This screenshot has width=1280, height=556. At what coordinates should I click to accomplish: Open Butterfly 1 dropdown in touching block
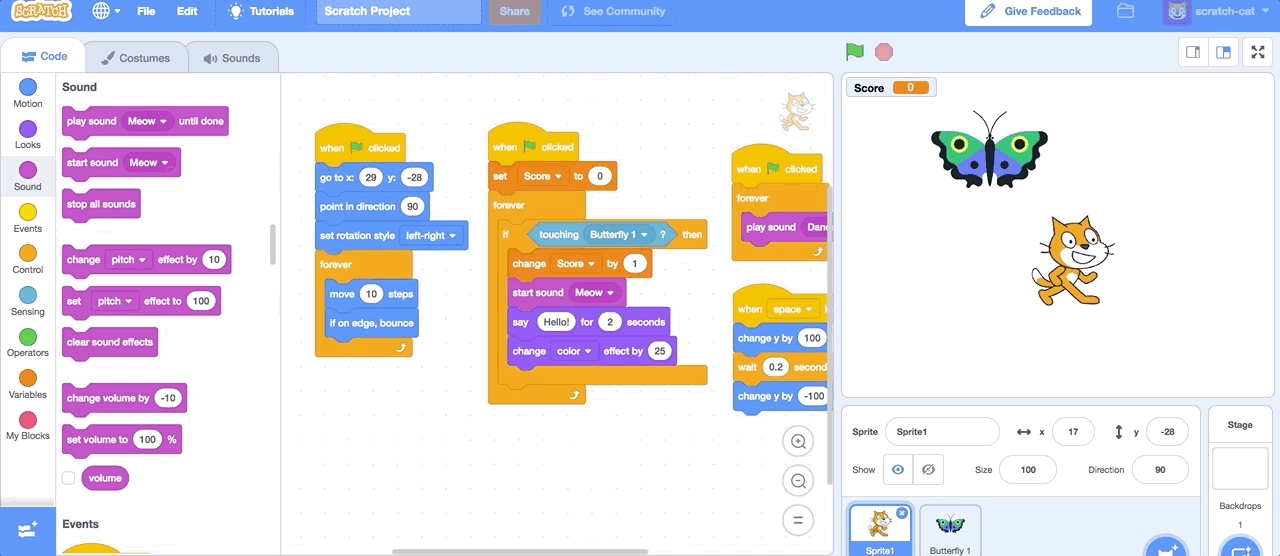618,235
